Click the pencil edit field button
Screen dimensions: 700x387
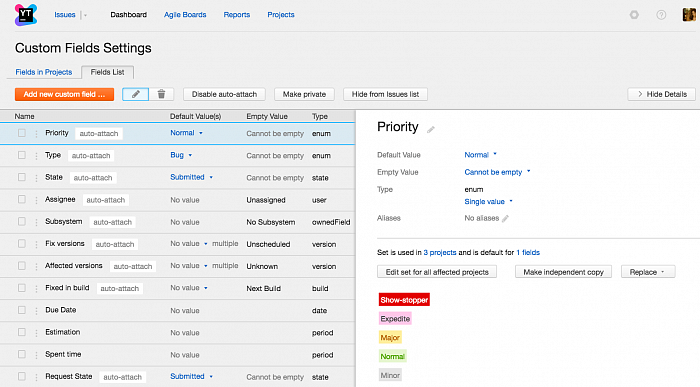[x=135, y=94]
